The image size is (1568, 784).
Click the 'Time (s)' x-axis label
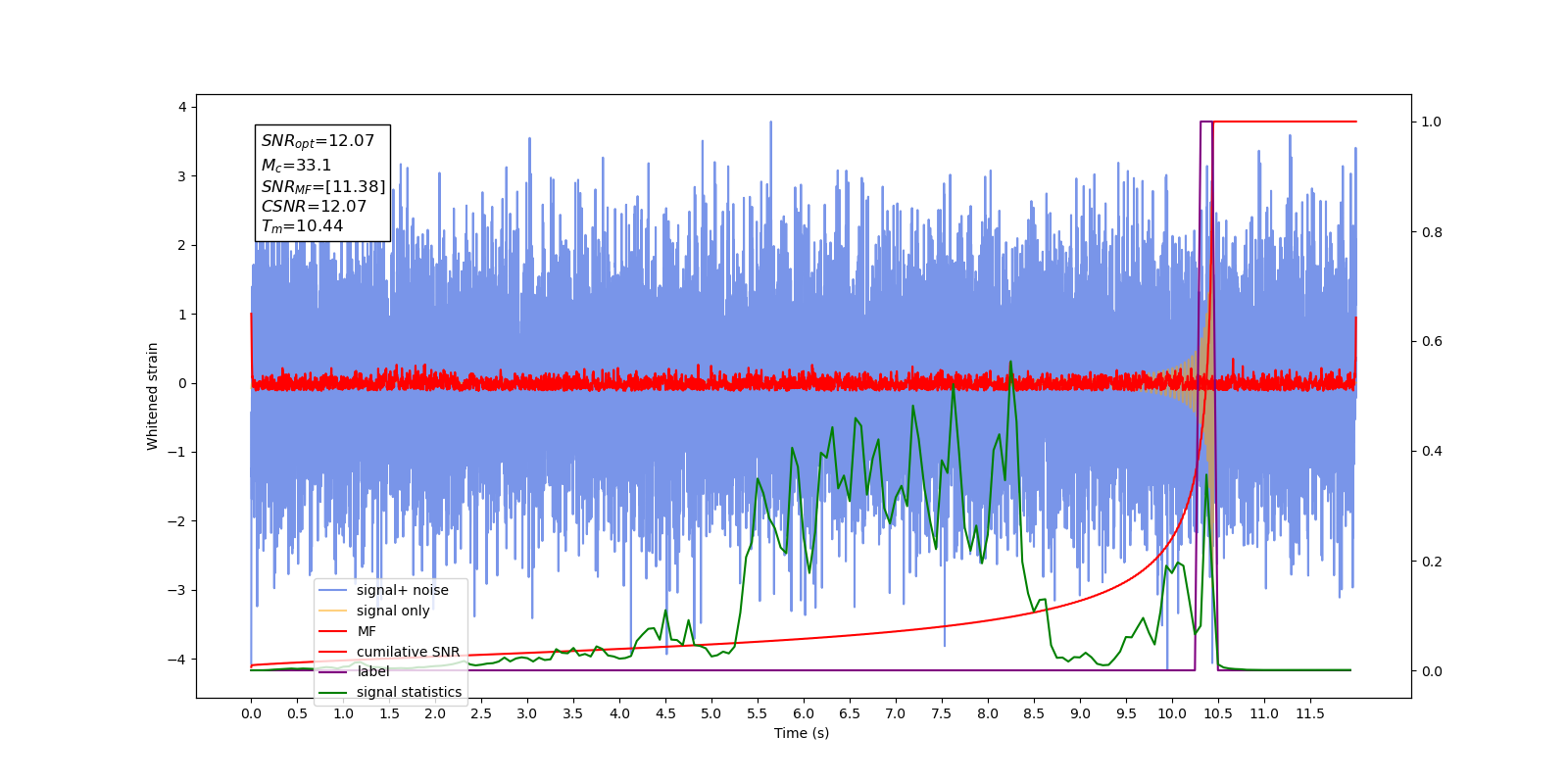(802, 733)
